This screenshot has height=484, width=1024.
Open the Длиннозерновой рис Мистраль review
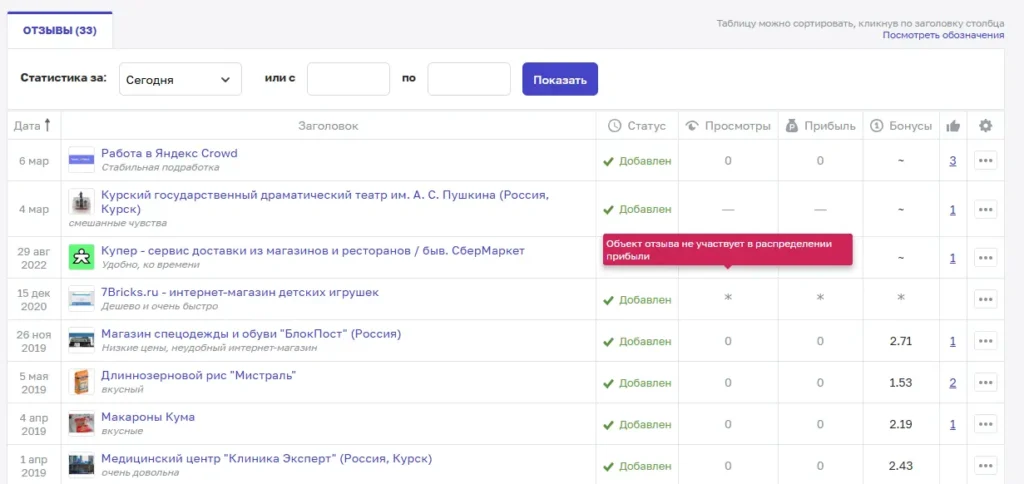199,376
